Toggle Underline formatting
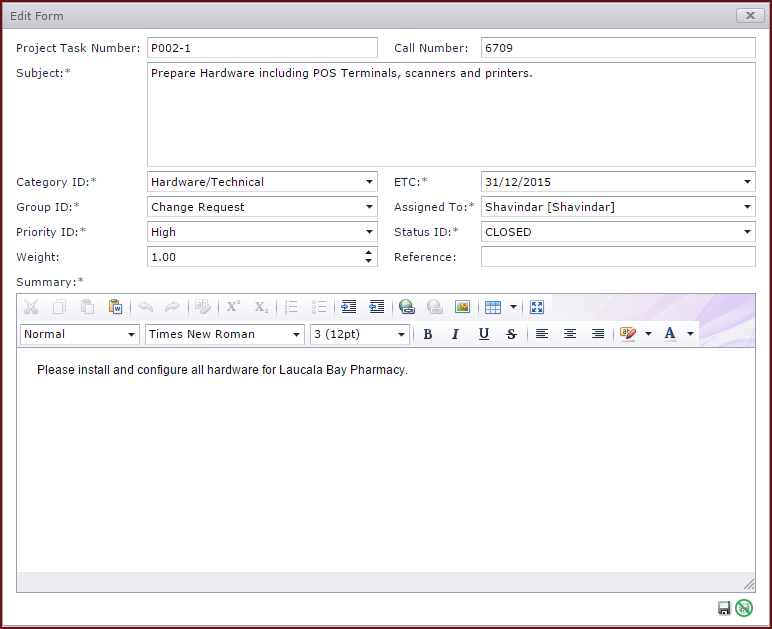 tap(483, 334)
